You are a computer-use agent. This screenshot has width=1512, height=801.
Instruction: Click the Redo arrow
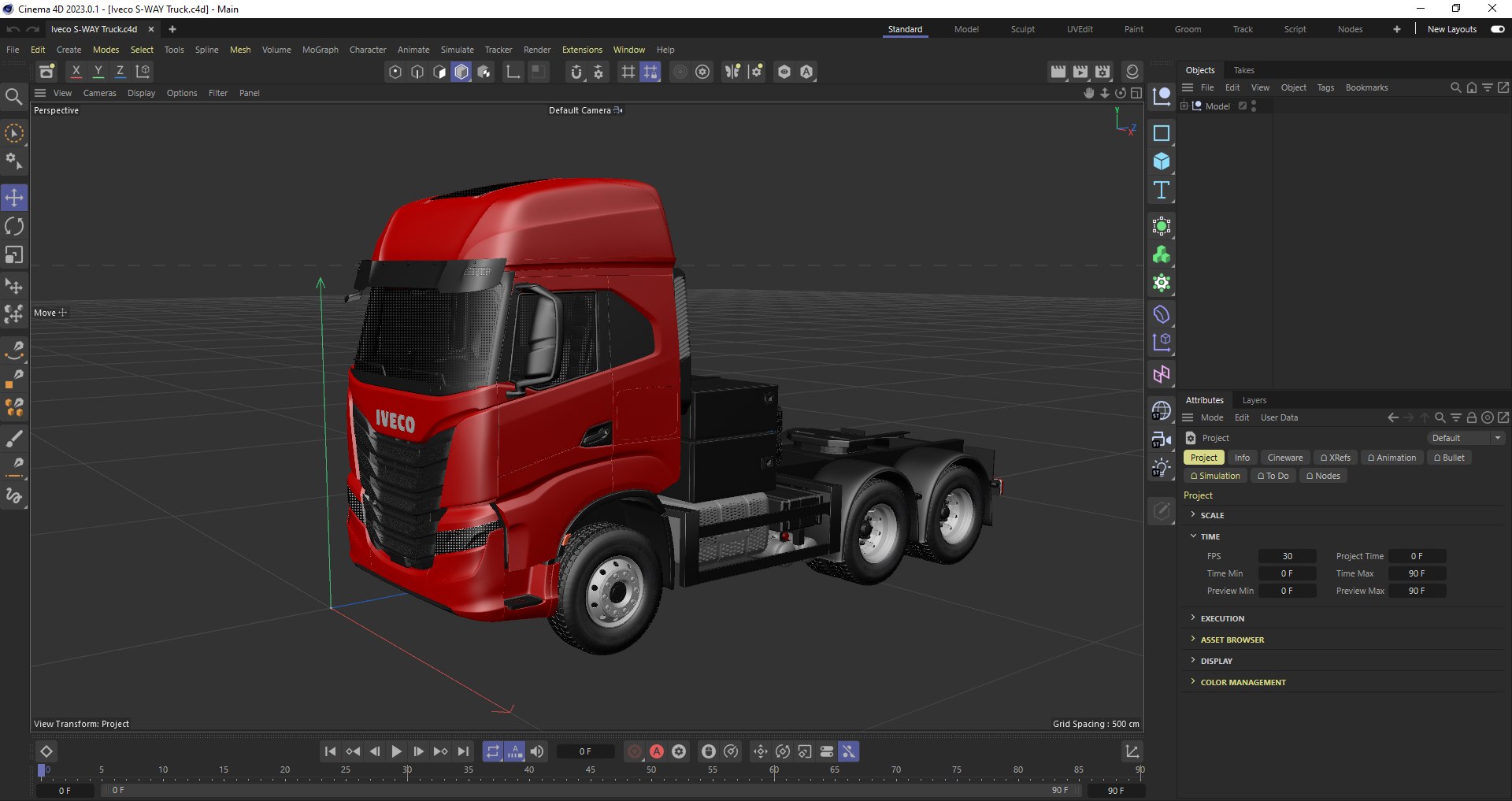pos(33,29)
